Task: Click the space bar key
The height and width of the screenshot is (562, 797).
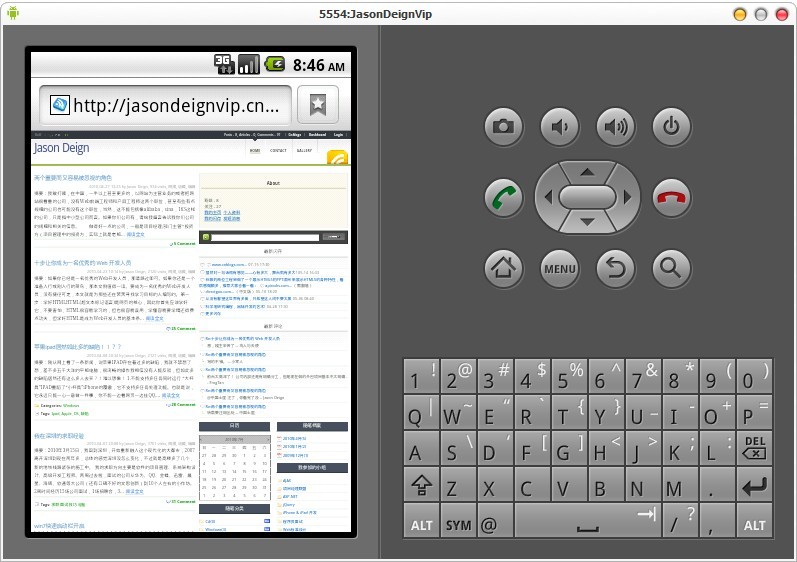Action: click(x=588, y=521)
